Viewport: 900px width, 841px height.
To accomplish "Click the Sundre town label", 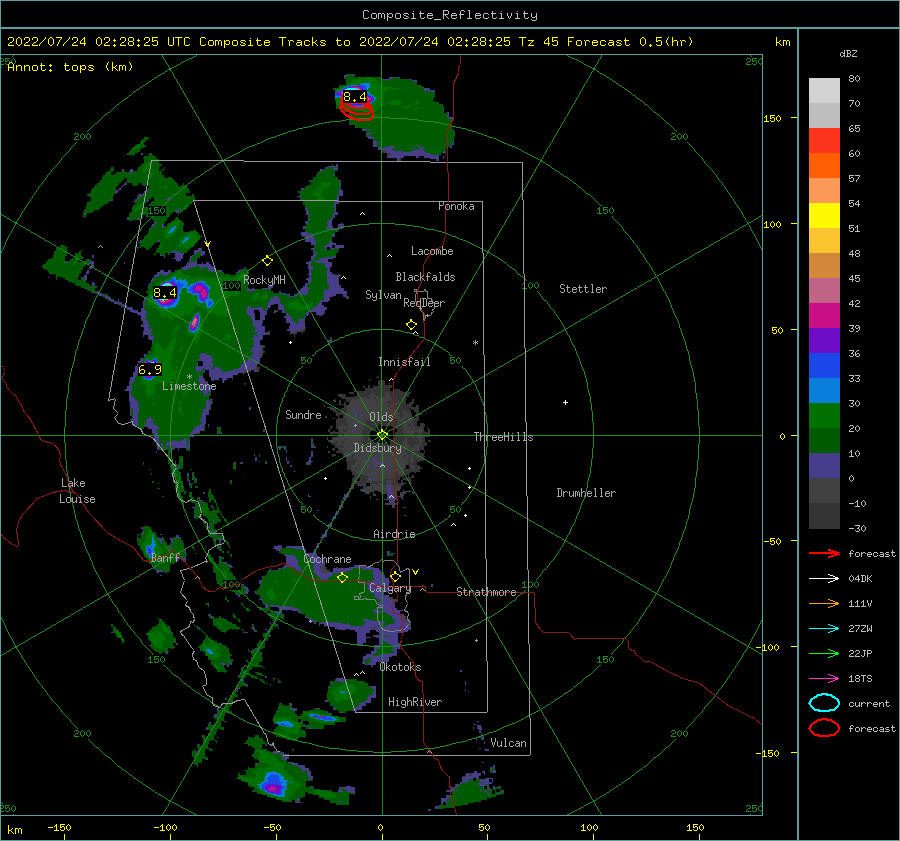I will [x=303, y=414].
